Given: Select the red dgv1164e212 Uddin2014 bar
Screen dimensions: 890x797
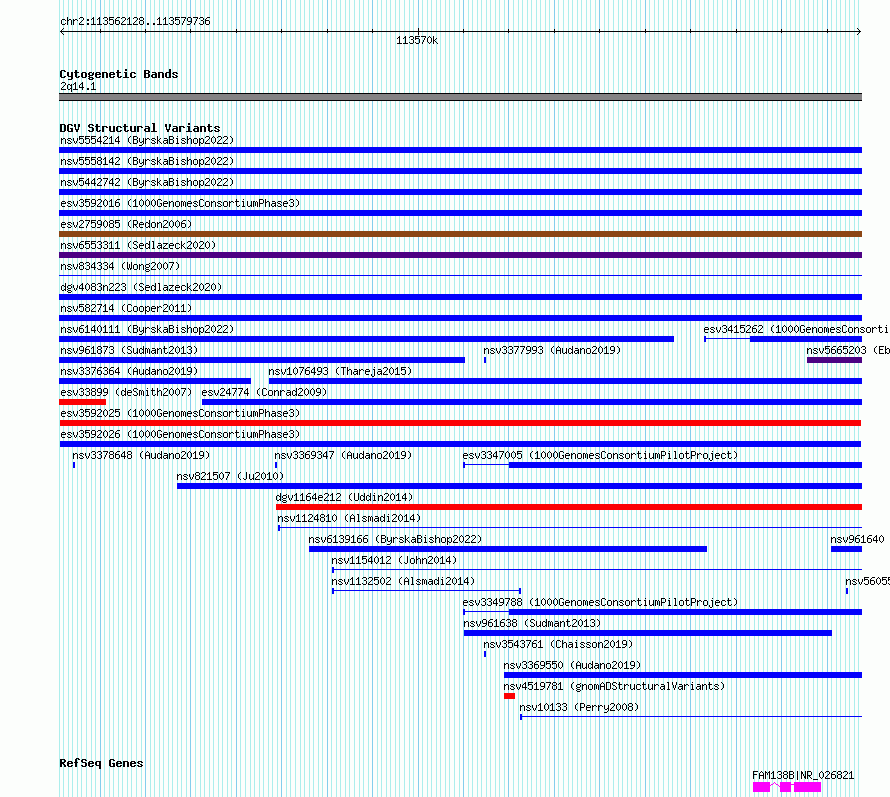Looking at the screenshot, I should coord(569,507).
